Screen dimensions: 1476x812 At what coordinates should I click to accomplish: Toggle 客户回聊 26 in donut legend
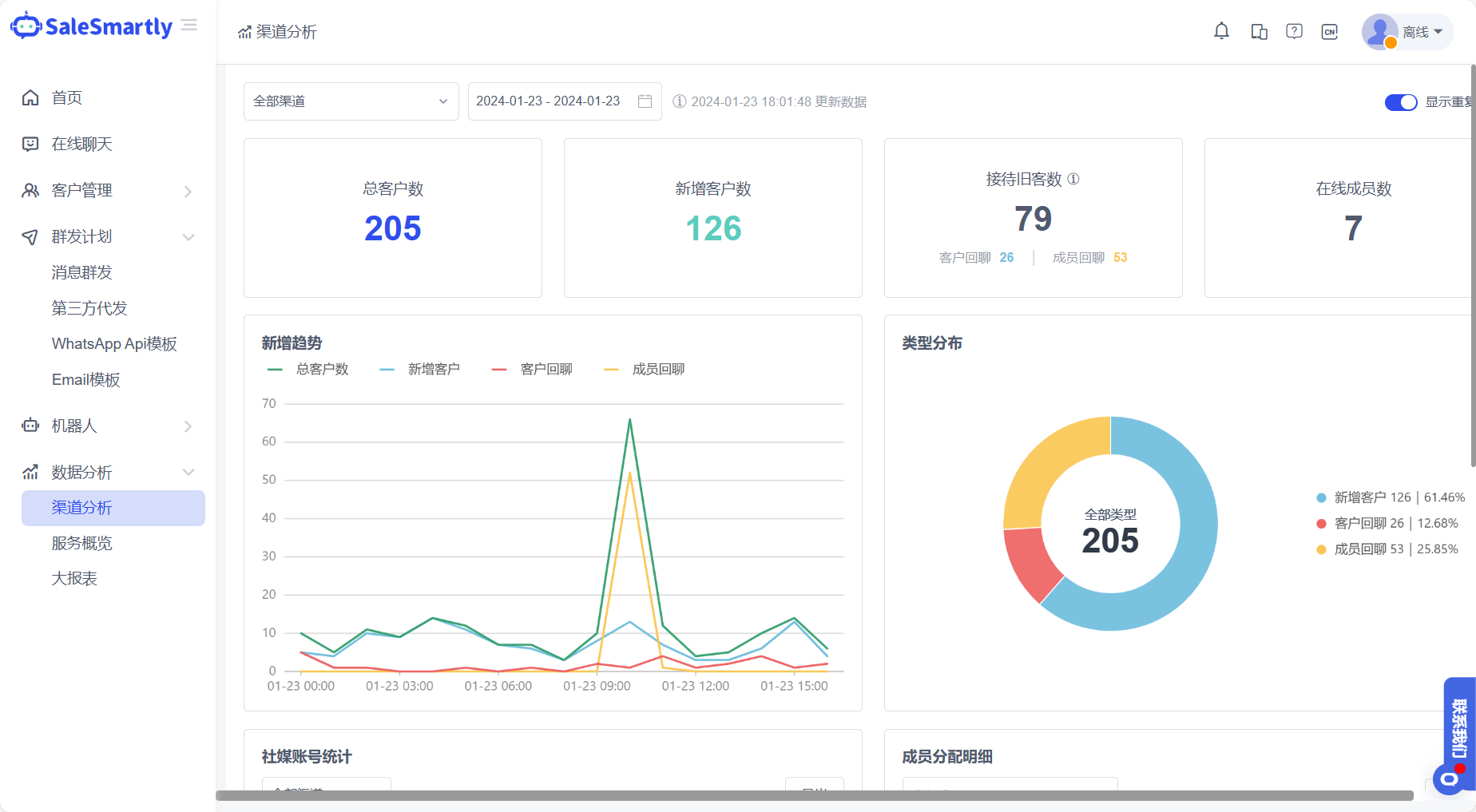point(1387,523)
